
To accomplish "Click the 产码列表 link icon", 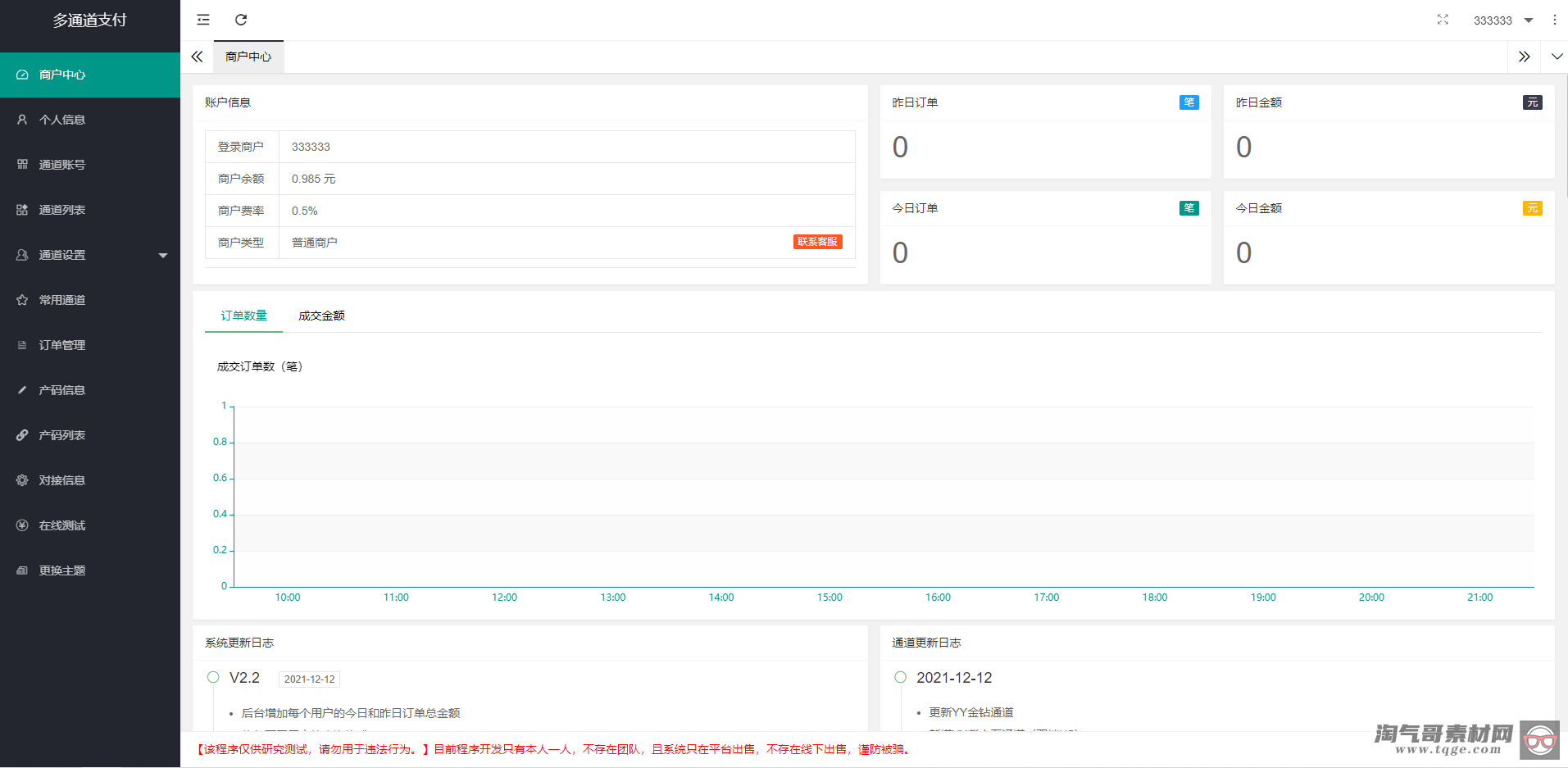I will [22, 435].
